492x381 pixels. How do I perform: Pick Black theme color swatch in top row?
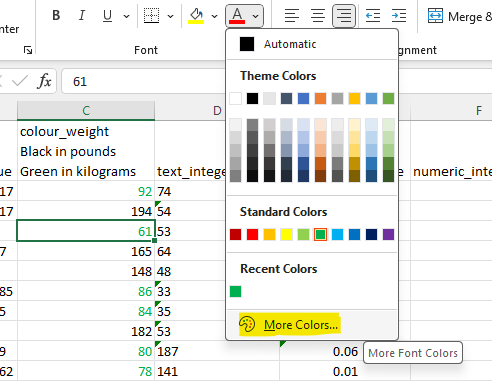click(x=252, y=99)
